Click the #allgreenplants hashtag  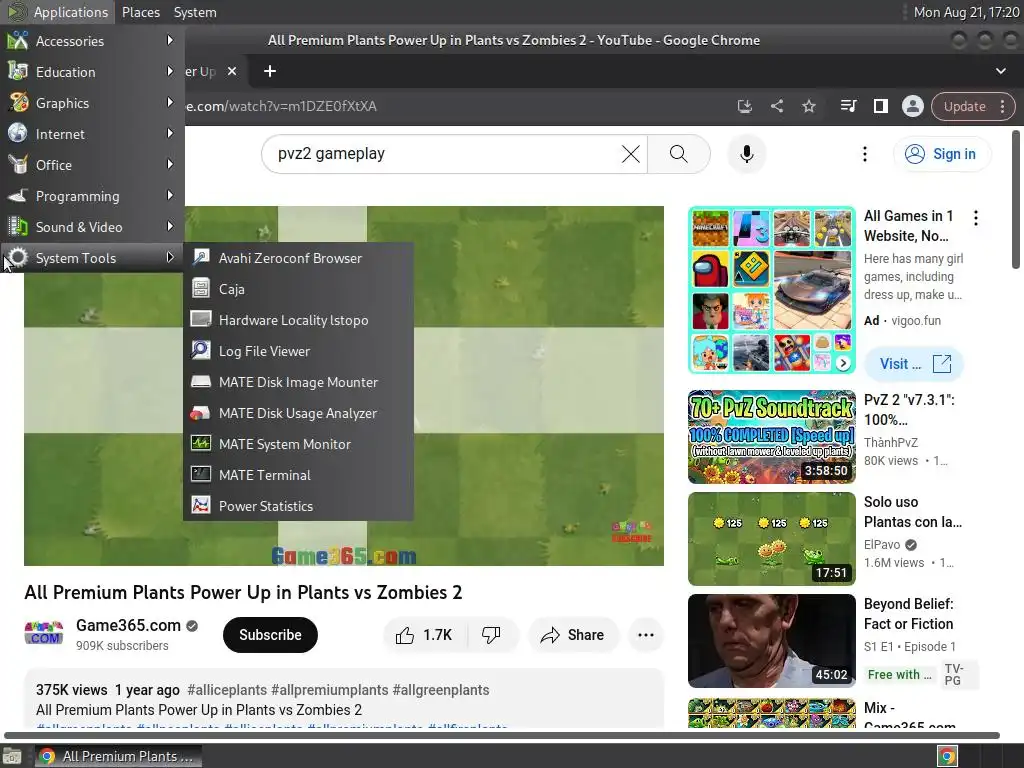coord(441,690)
